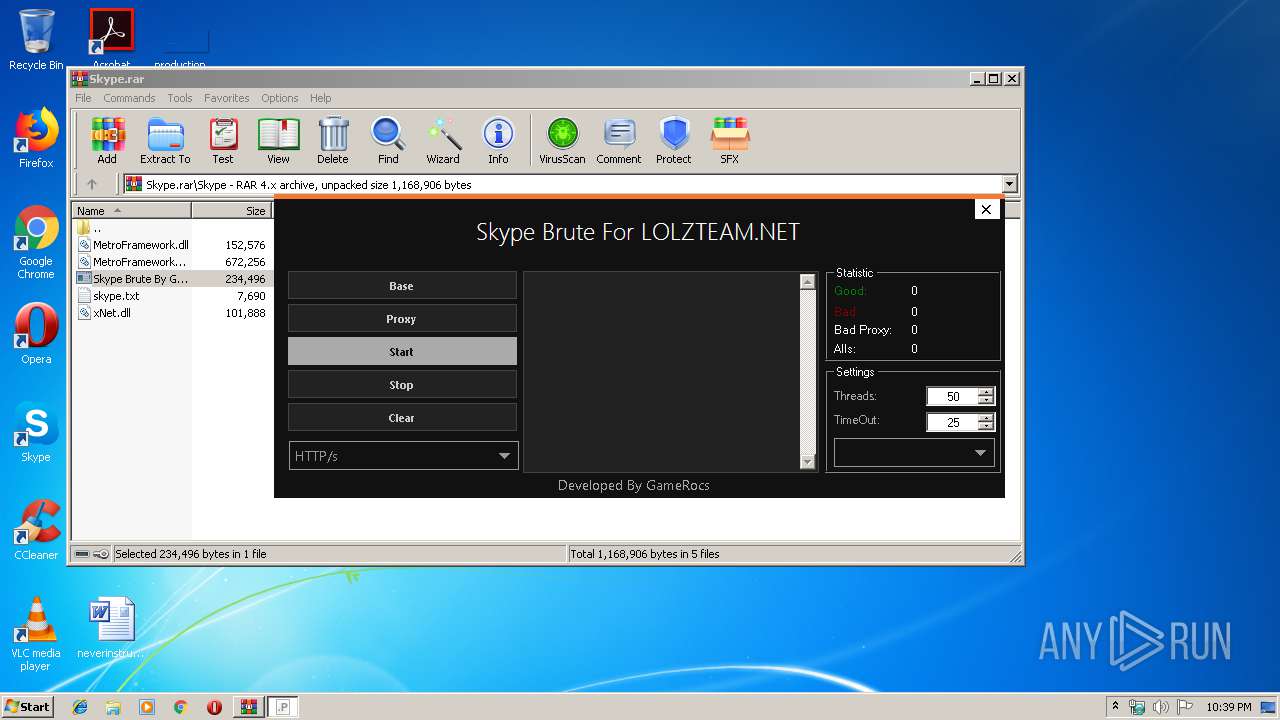Screen dimensions: 1280x720
Task: Click the Test archive icon
Action: 223,140
